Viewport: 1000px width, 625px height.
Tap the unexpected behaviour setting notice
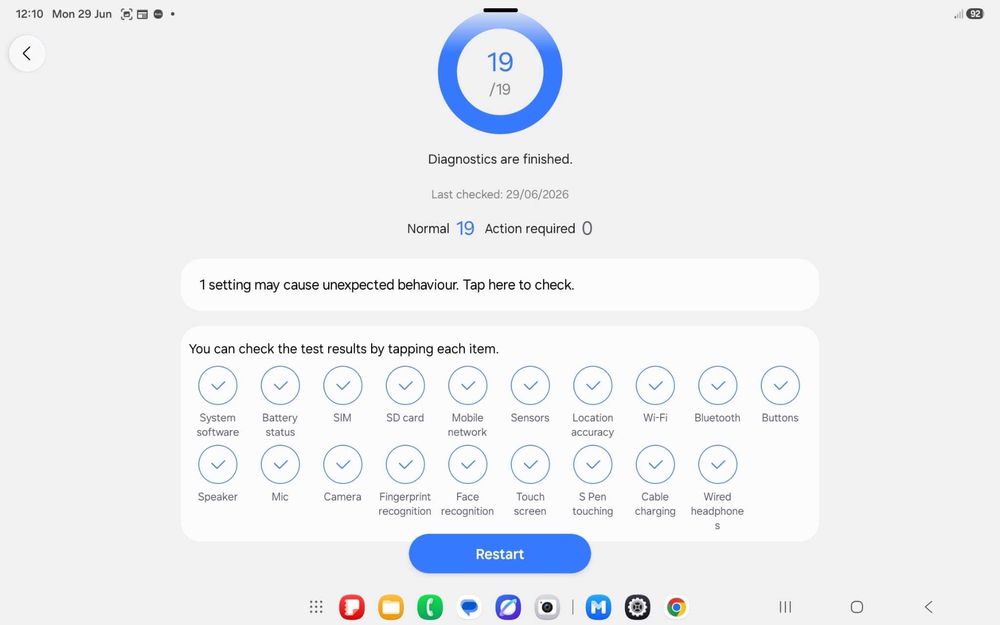click(x=500, y=285)
